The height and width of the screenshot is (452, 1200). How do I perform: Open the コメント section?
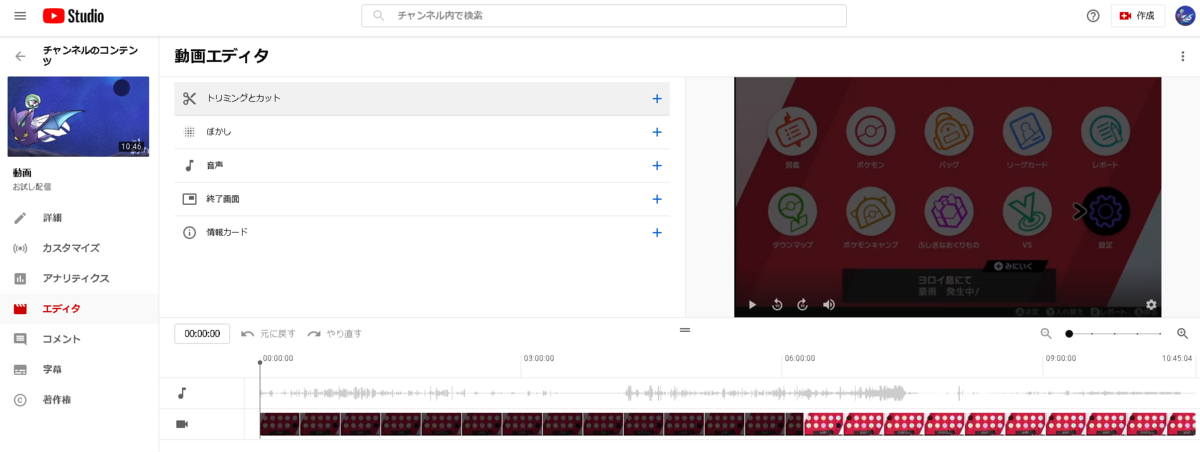[x=79, y=339]
